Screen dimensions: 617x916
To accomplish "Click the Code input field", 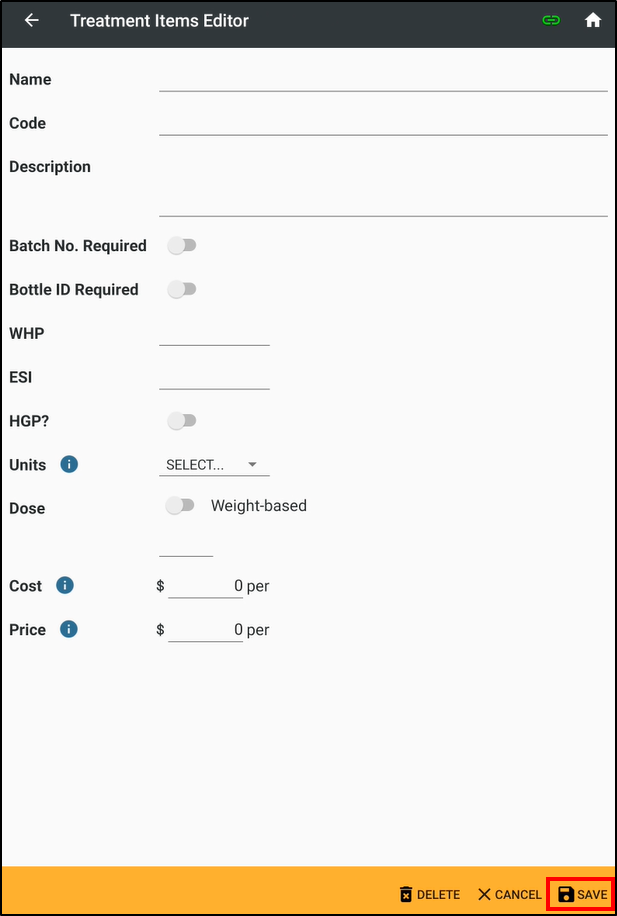I will pyautogui.click(x=383, y=128).
